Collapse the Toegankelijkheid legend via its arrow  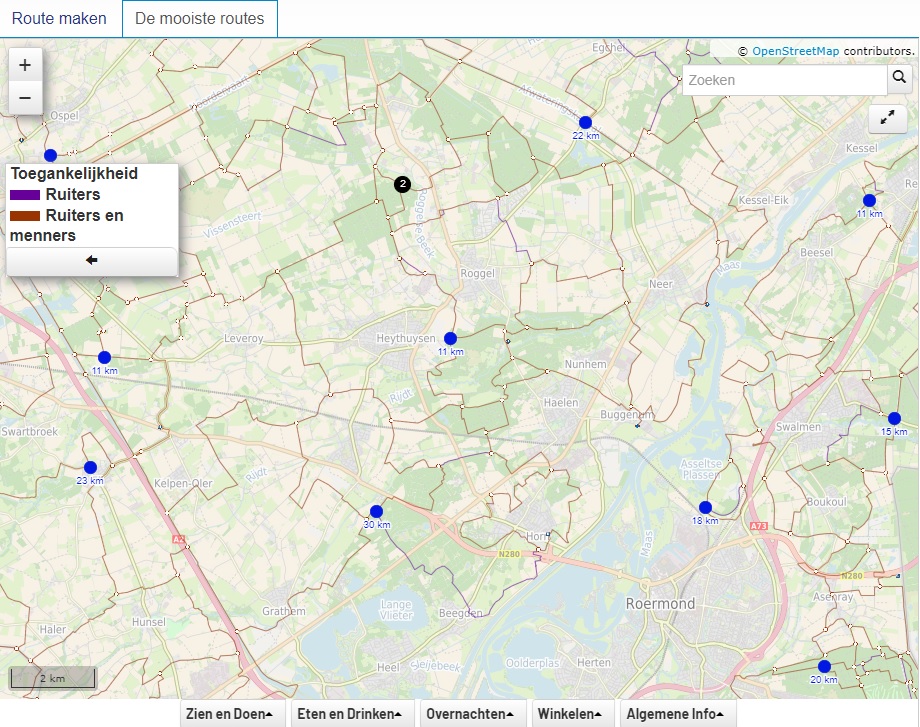pos(91,260)
